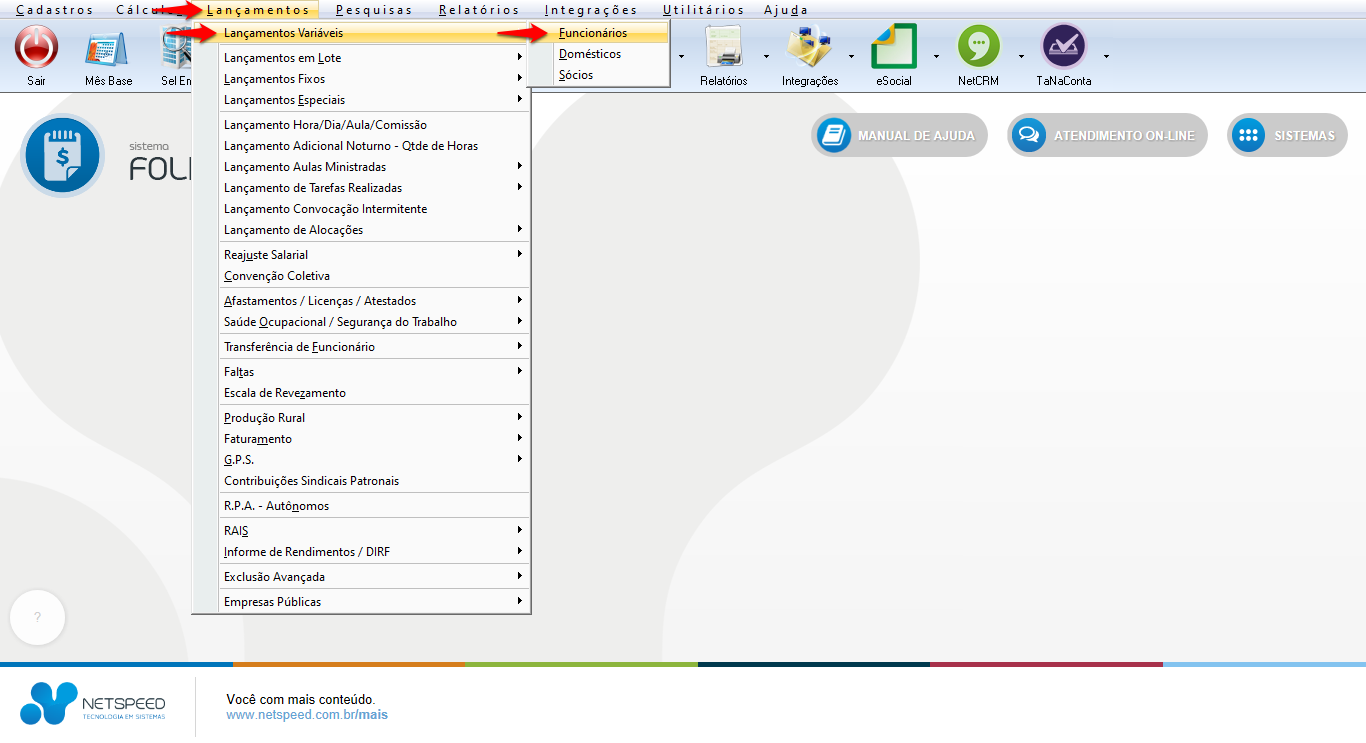Expand the dropdown arrow beside eSocial icon
This screenshot has height=743, width=1366.
(x=936, y=56)
